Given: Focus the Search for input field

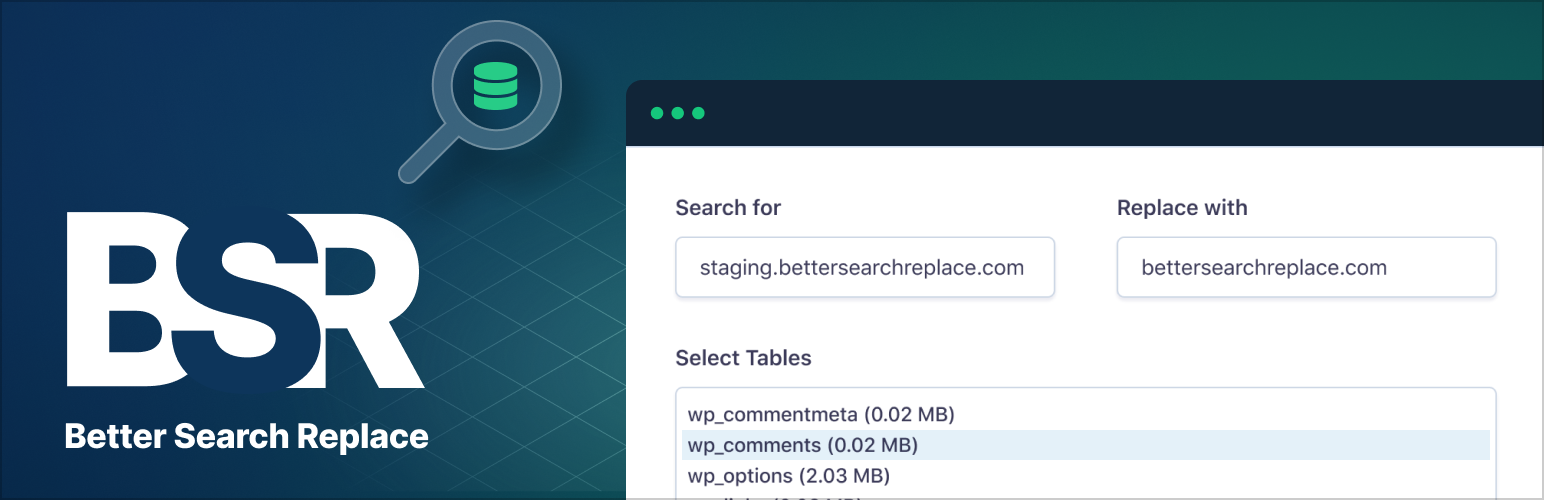Looking at the screenshot, I should pos(864,268).
